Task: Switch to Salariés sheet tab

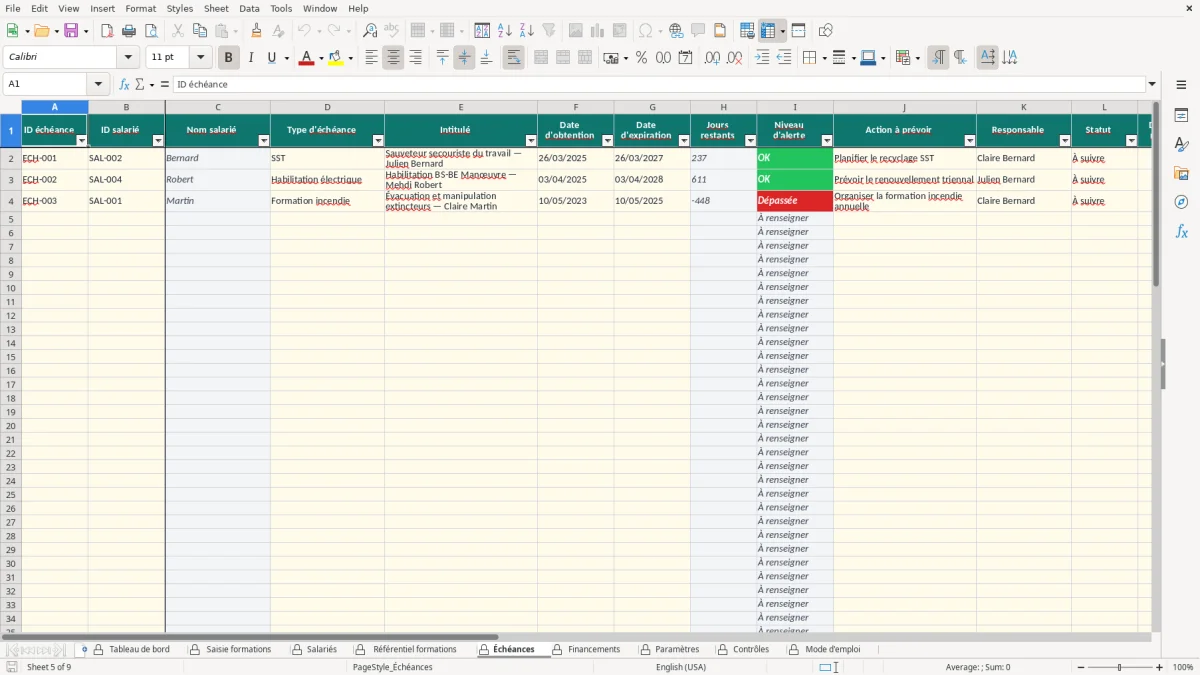Action: pyautogui.click(x=321, y=649)
